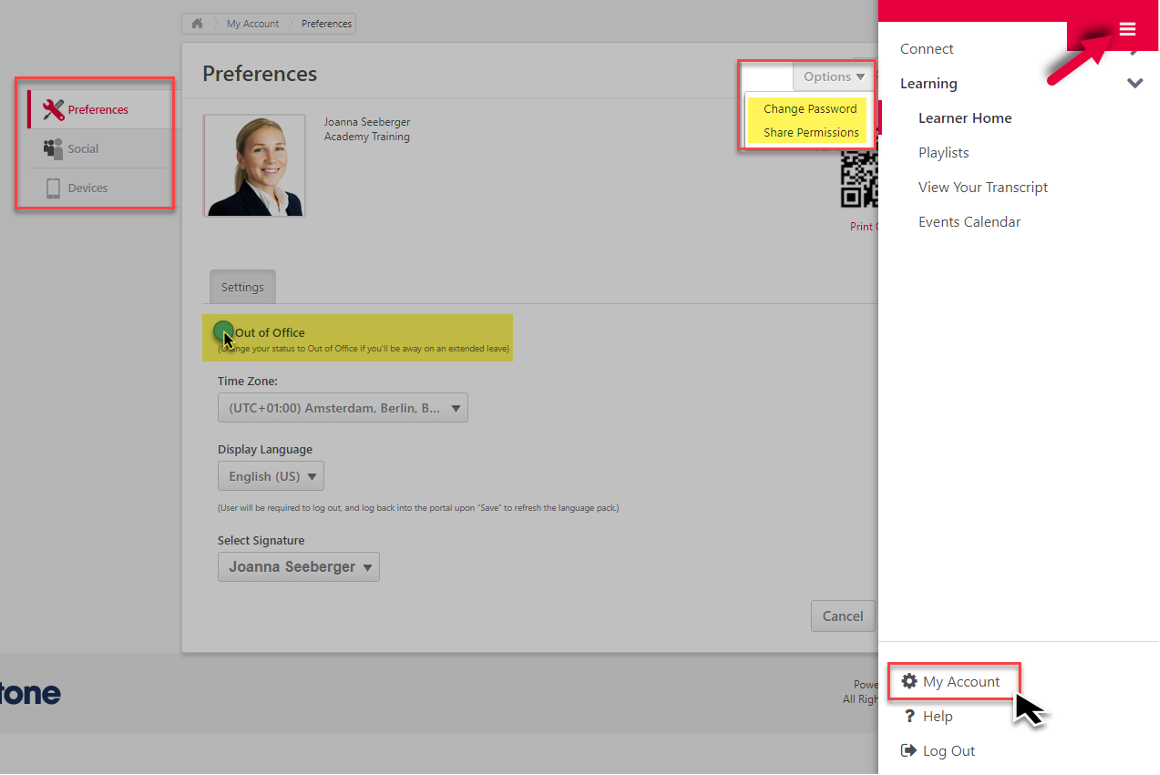Click Joanna Seeberger's profile photo
Image resolution: width=1160 pixels, height=775 pixels.
pyautogui.click(x=254, y=166)
